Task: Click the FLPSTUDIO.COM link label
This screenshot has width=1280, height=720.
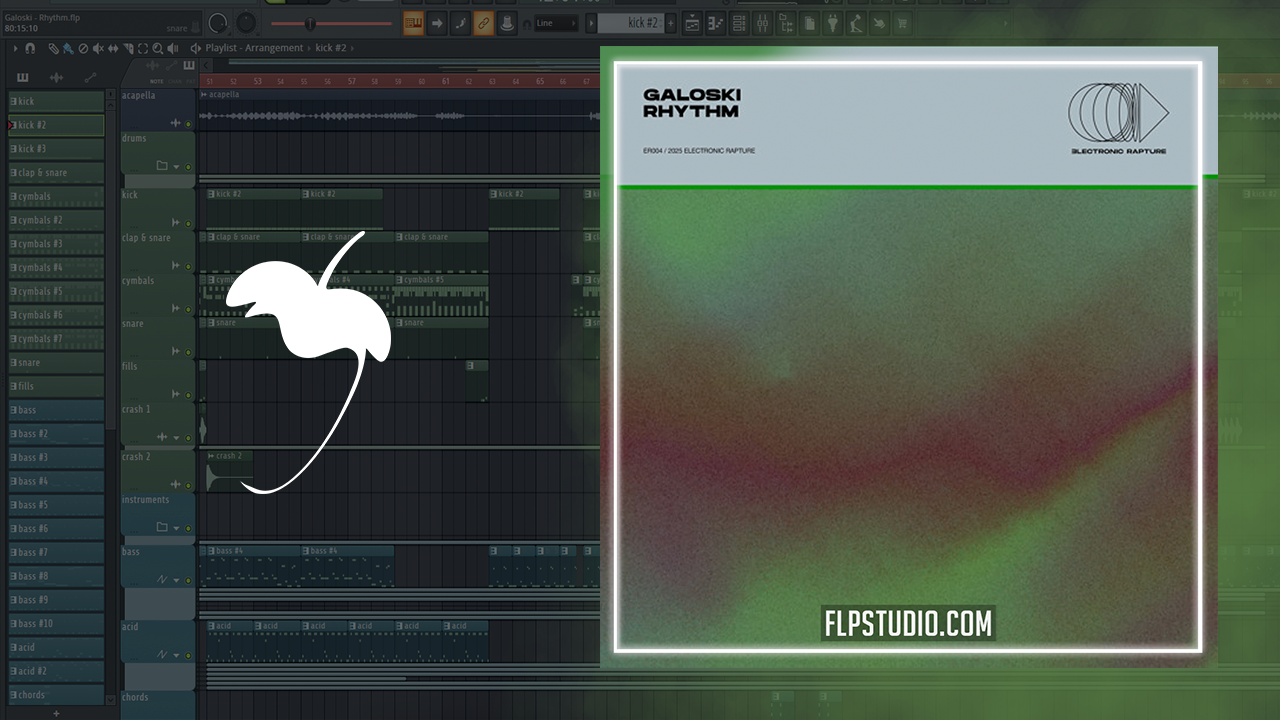Action: (x=908, y=624)
